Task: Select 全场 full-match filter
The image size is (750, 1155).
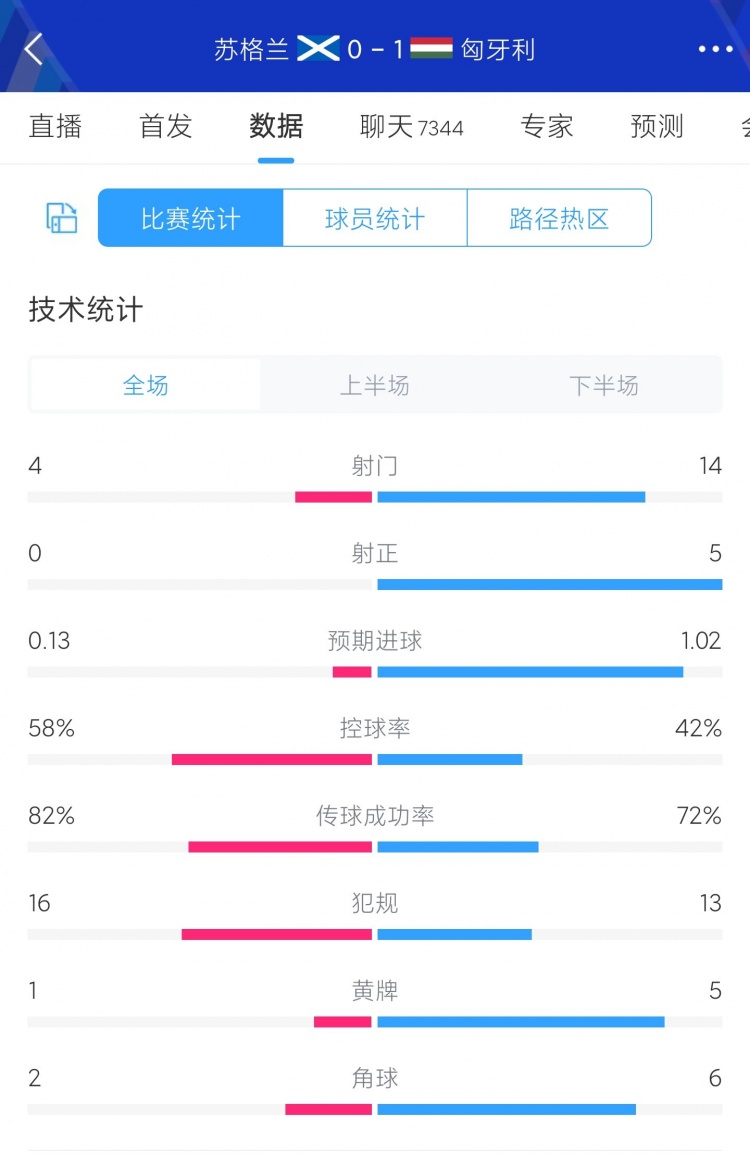Action: point(146,385)
